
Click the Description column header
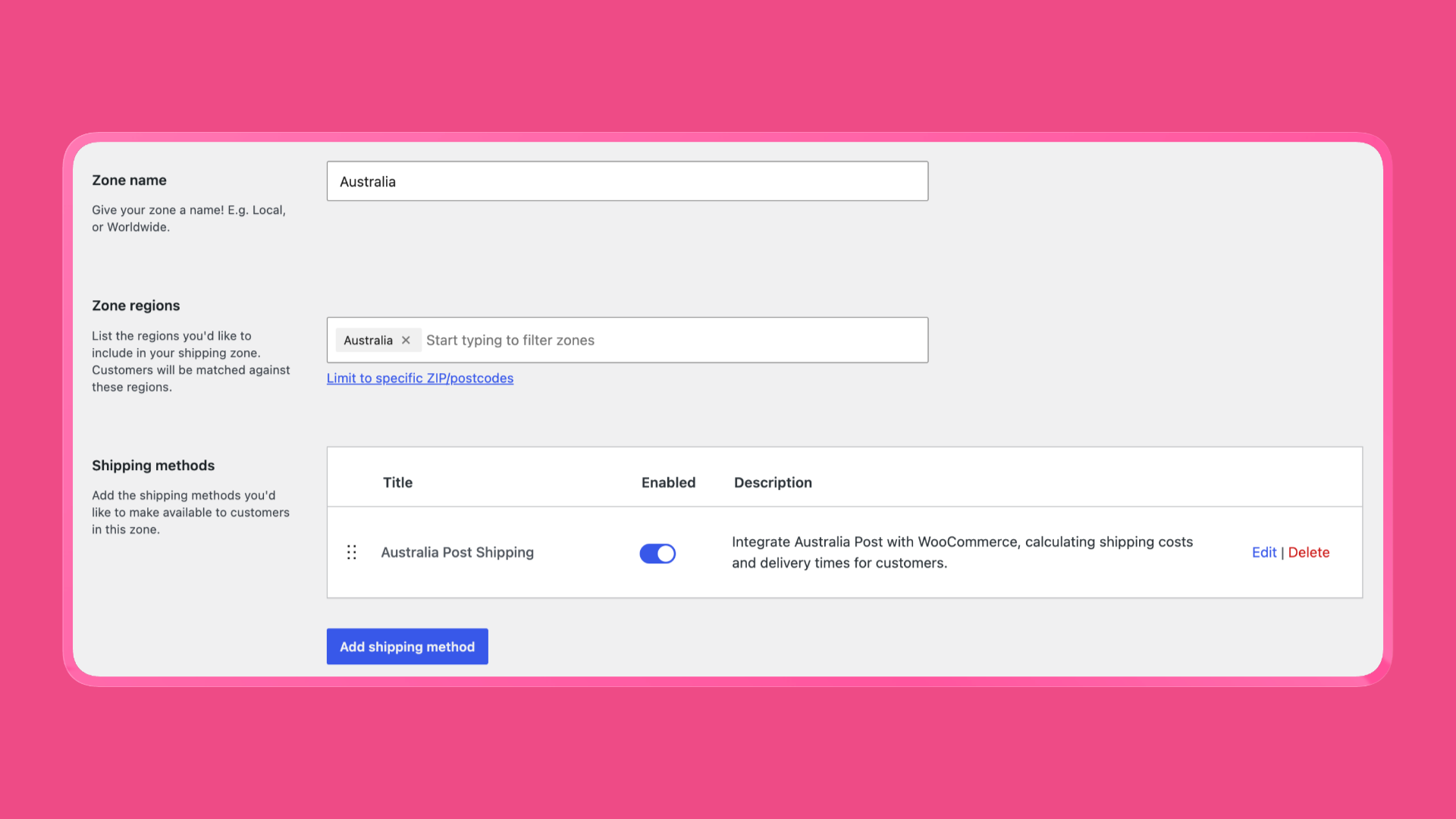coord(773,483)
